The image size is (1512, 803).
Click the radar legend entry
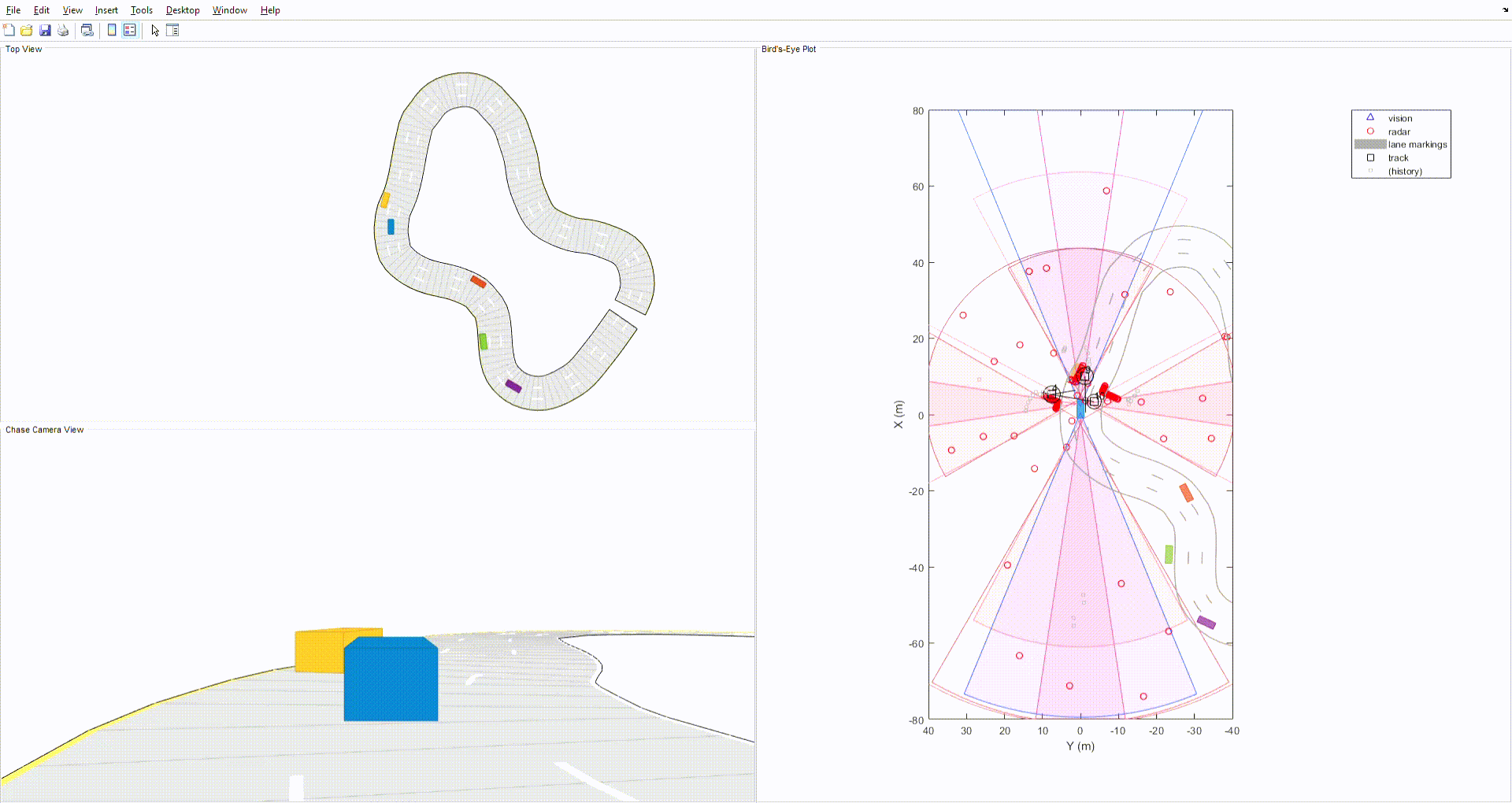point(1399,132)
